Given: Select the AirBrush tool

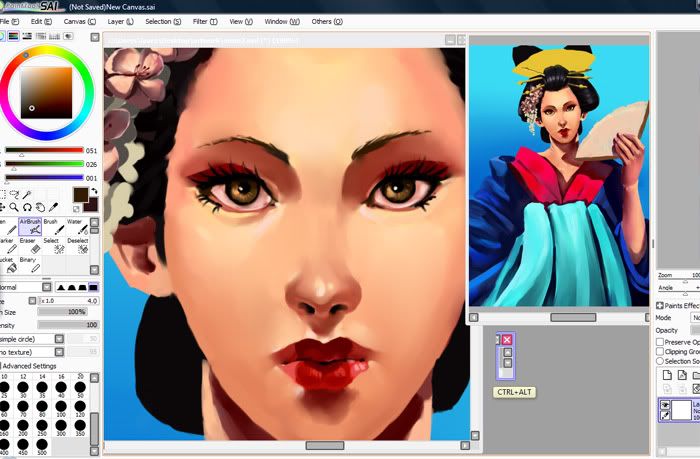Looking at the screenshot, I should [x=30, y=226].
